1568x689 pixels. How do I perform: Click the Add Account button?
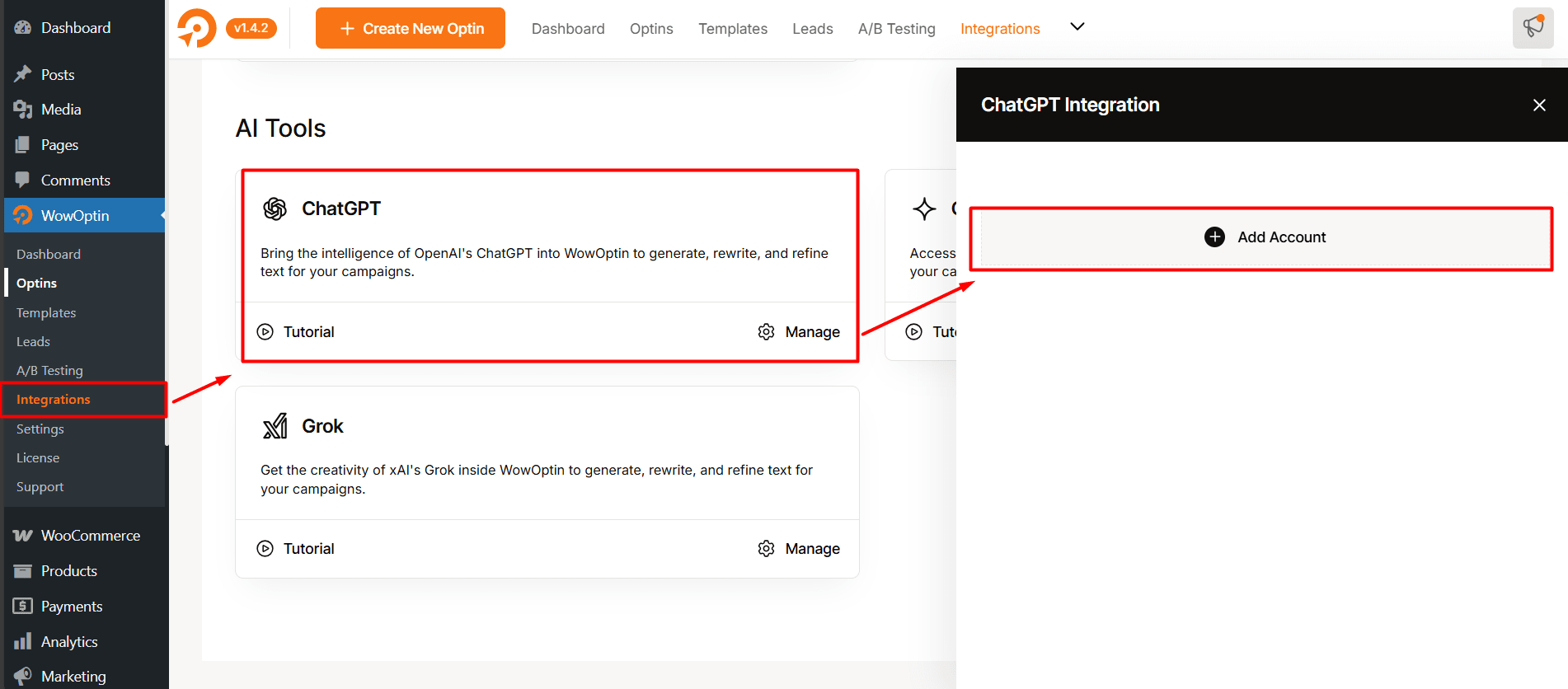(1265, 237)
